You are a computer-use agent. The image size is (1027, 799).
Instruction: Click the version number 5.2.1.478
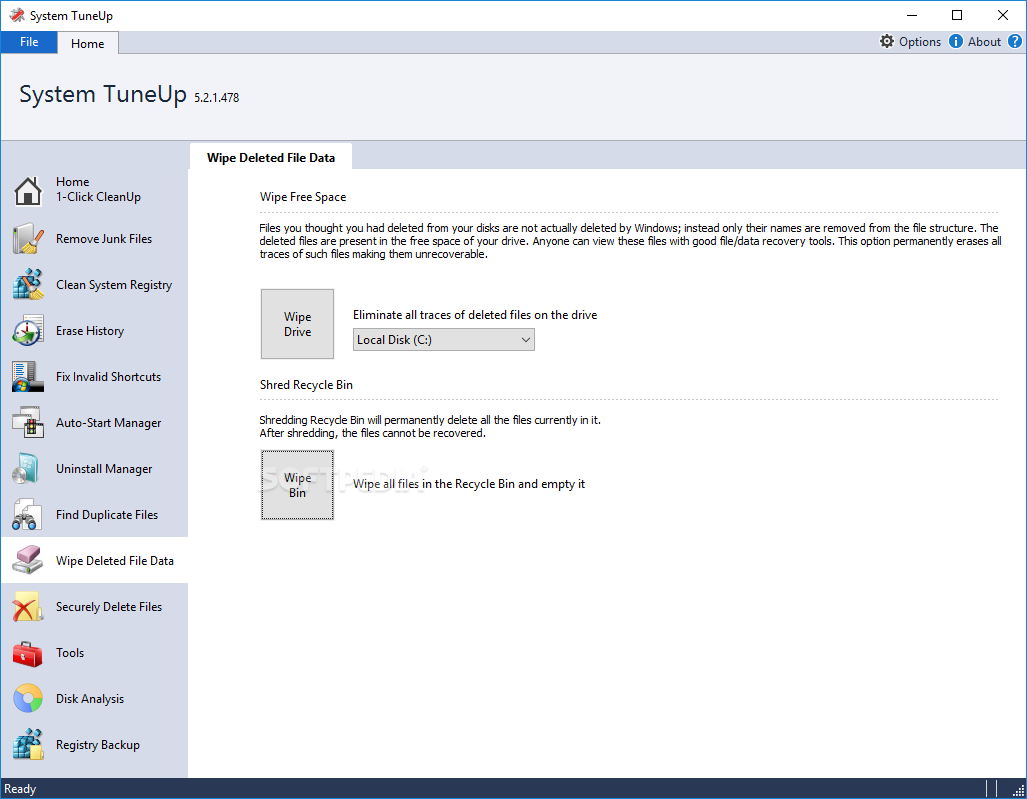217,98
